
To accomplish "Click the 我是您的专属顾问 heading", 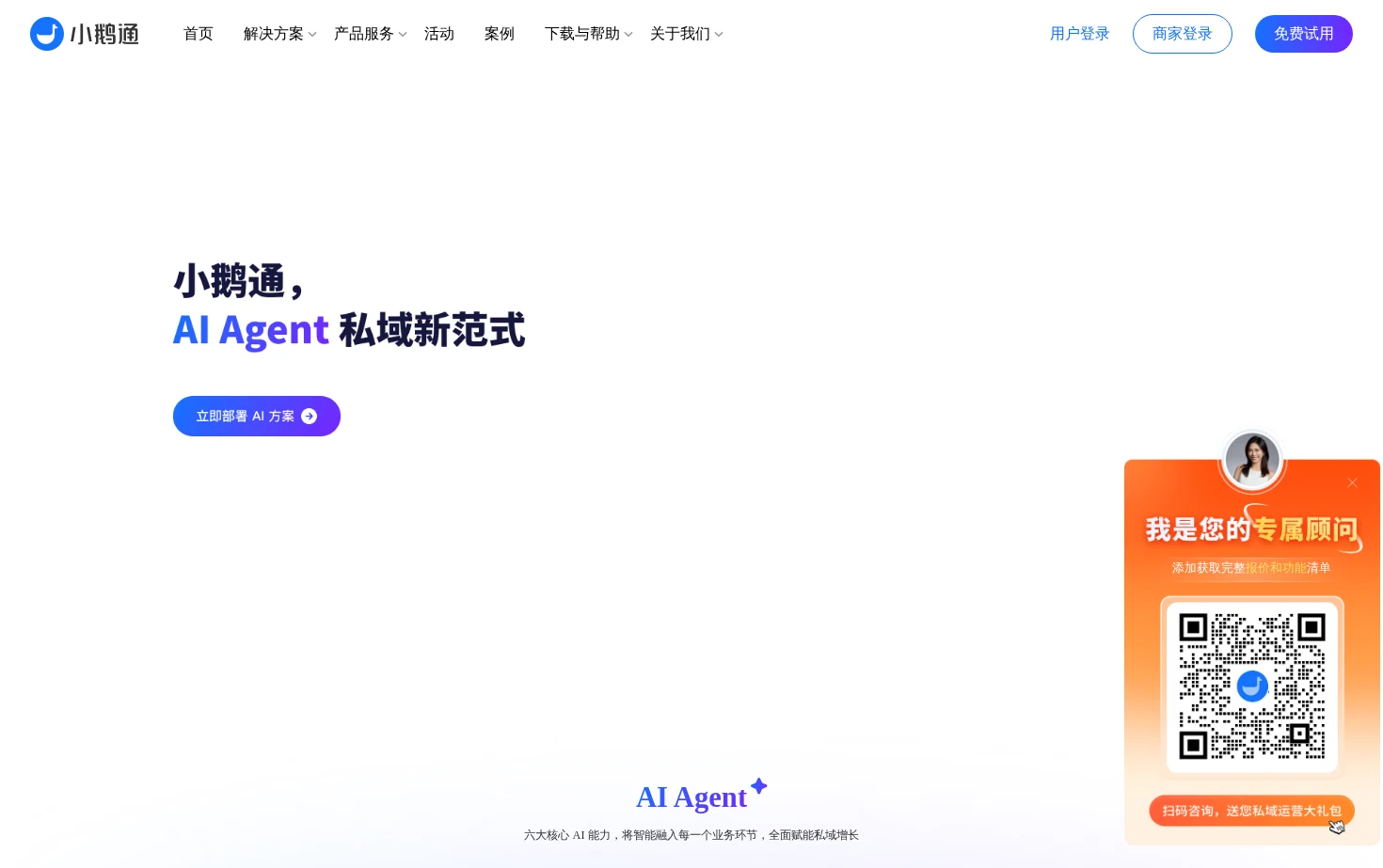I will coord(1252,529).
